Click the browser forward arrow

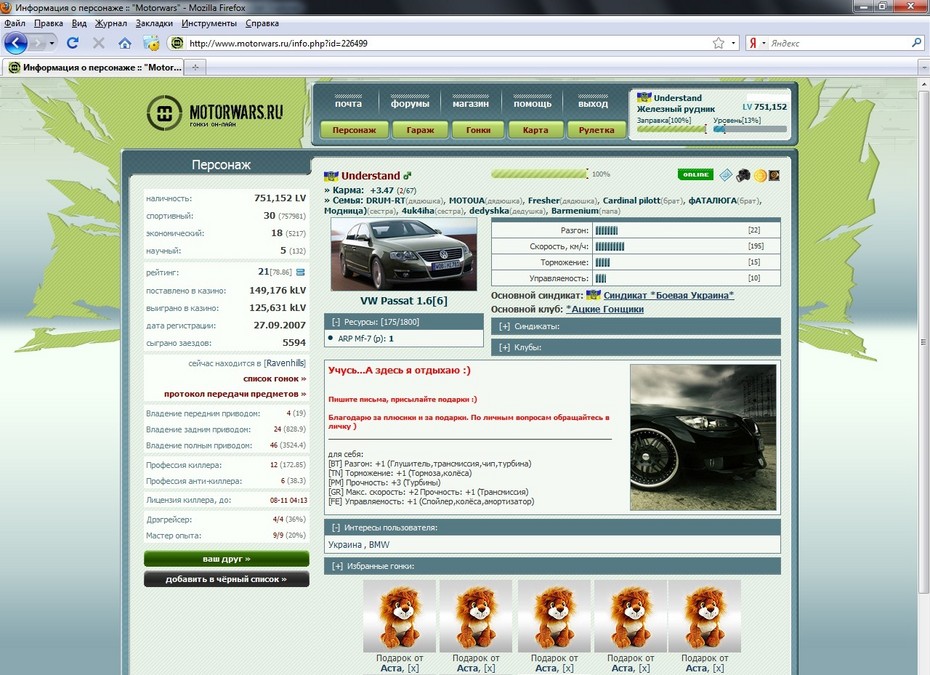click(x=37, y=43)
